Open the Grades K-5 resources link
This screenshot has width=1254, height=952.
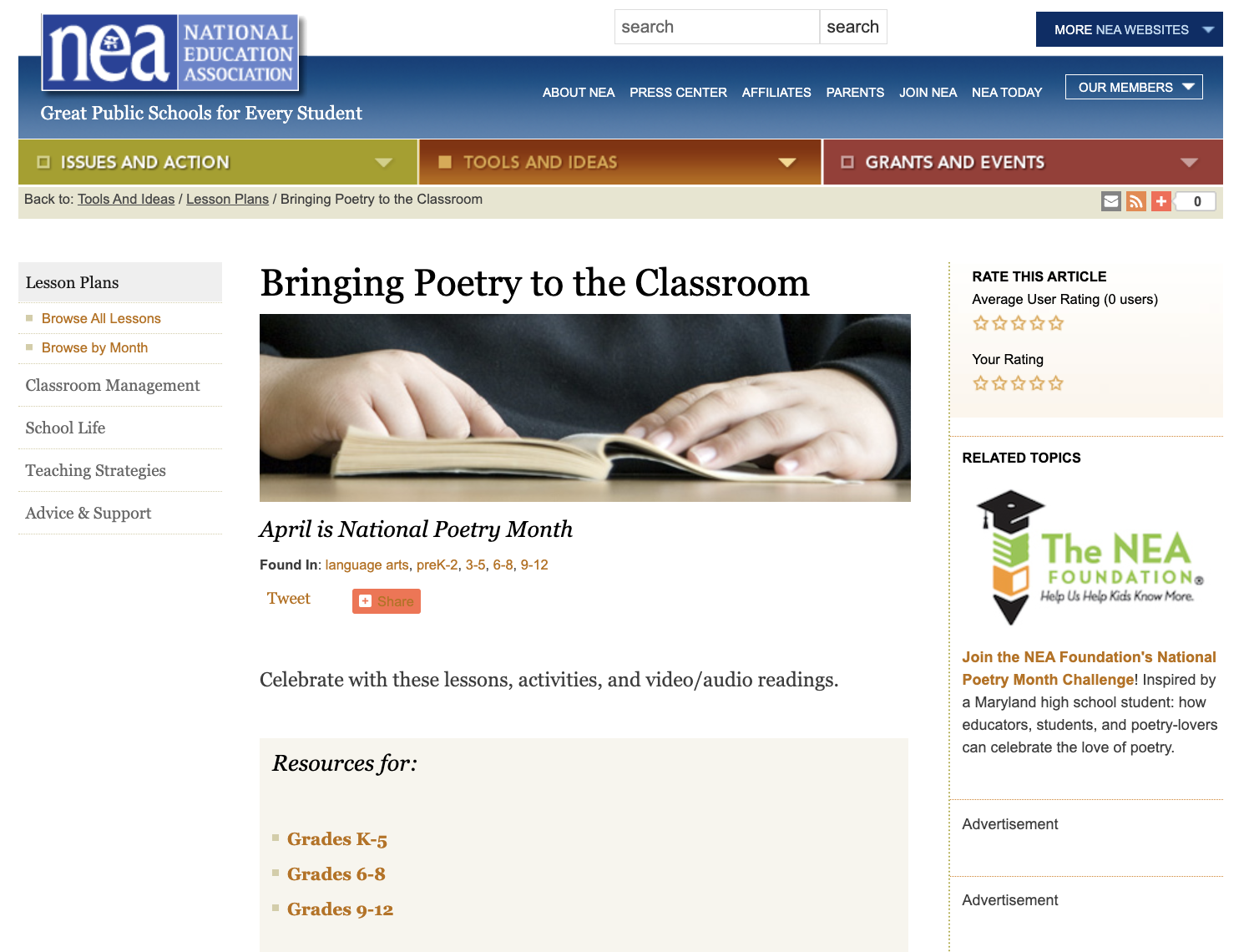[336, 839]
